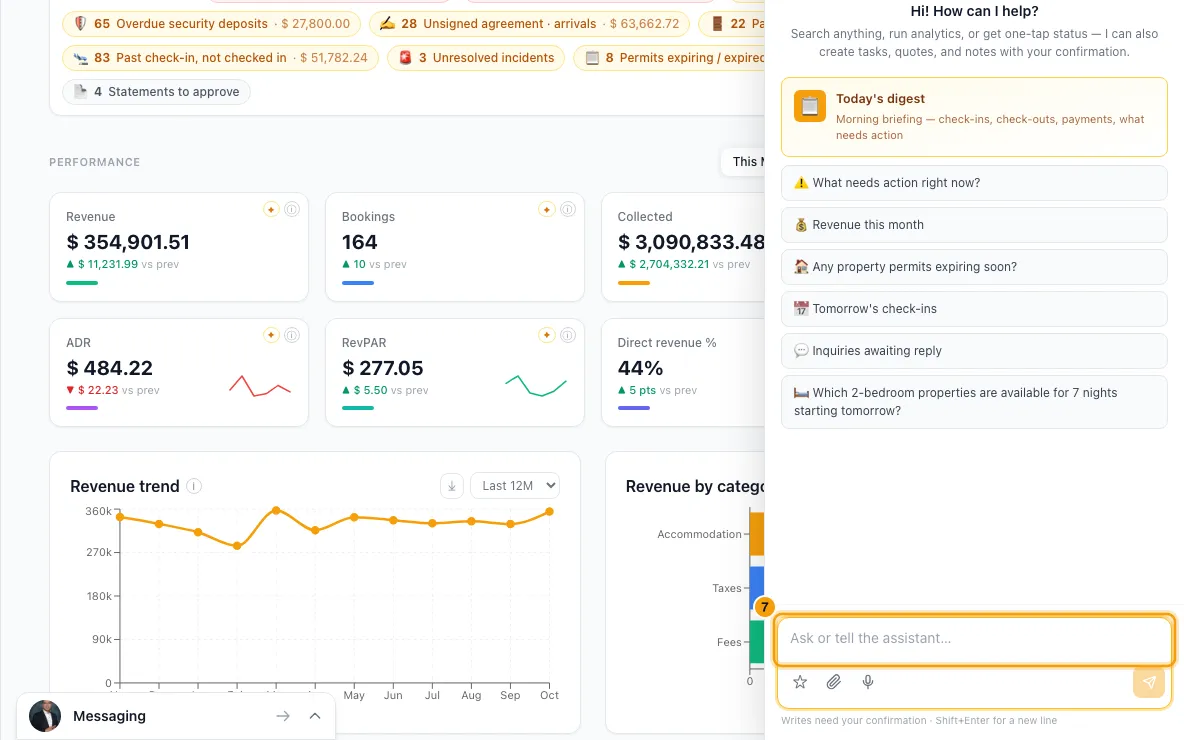Click the ADR $ 484.22 value
This screenshot has width=1184, height=740.
point(110,368)
